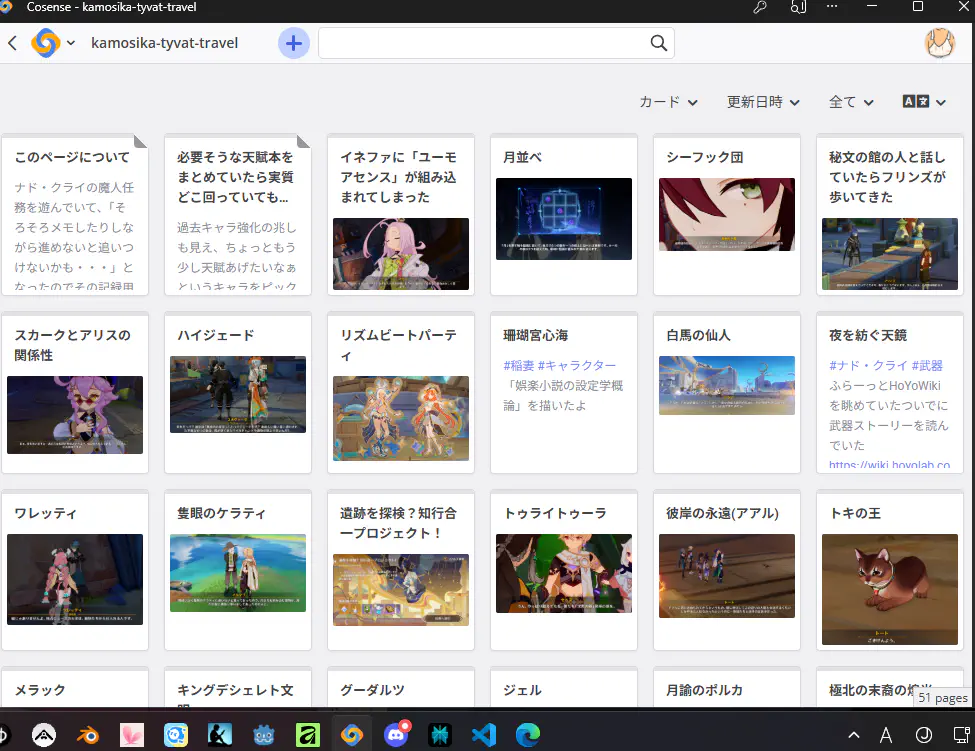Click the back arrow beside the project name
The height and width of the screenshot is (751, 975).
click(x=13, y=43)
